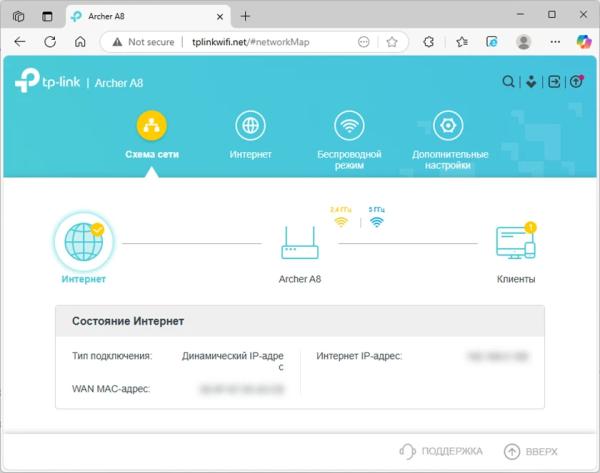600x473 pixels.
Task: Open the browser profile avatar
Action: pyautogui.click(x=523, y=42)
